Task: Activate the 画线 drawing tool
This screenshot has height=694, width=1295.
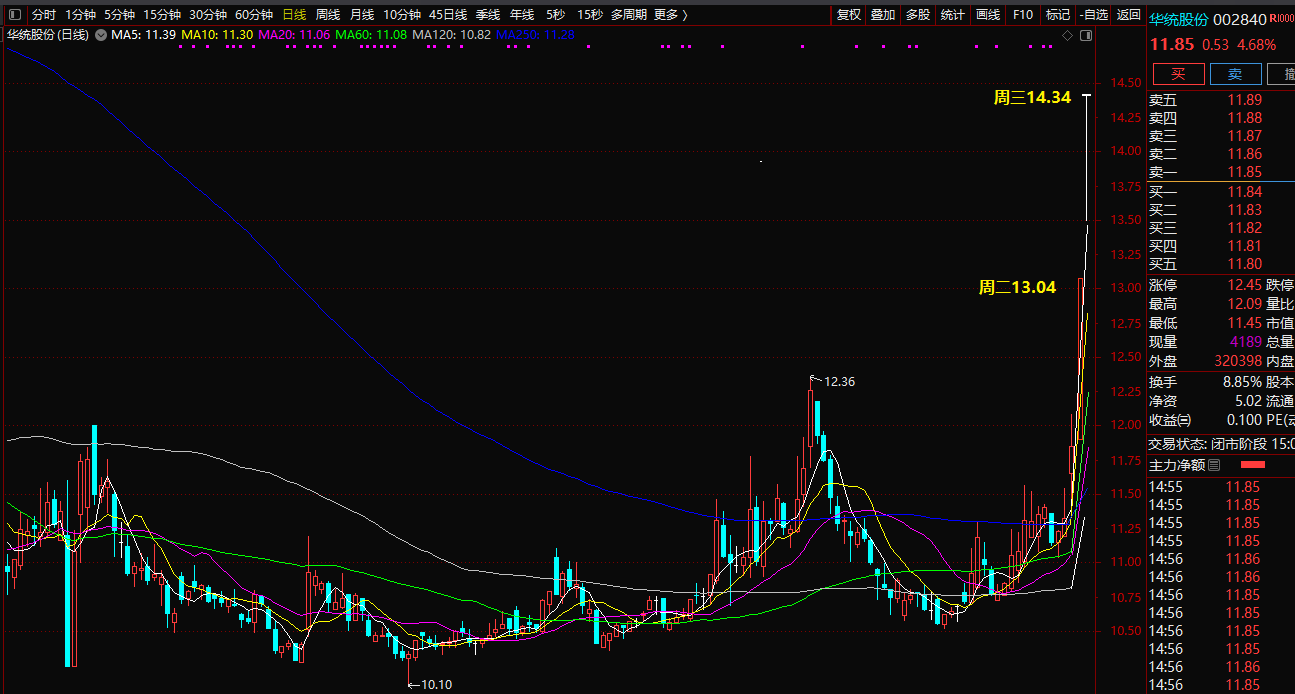Action: click(x=988, y=15)
